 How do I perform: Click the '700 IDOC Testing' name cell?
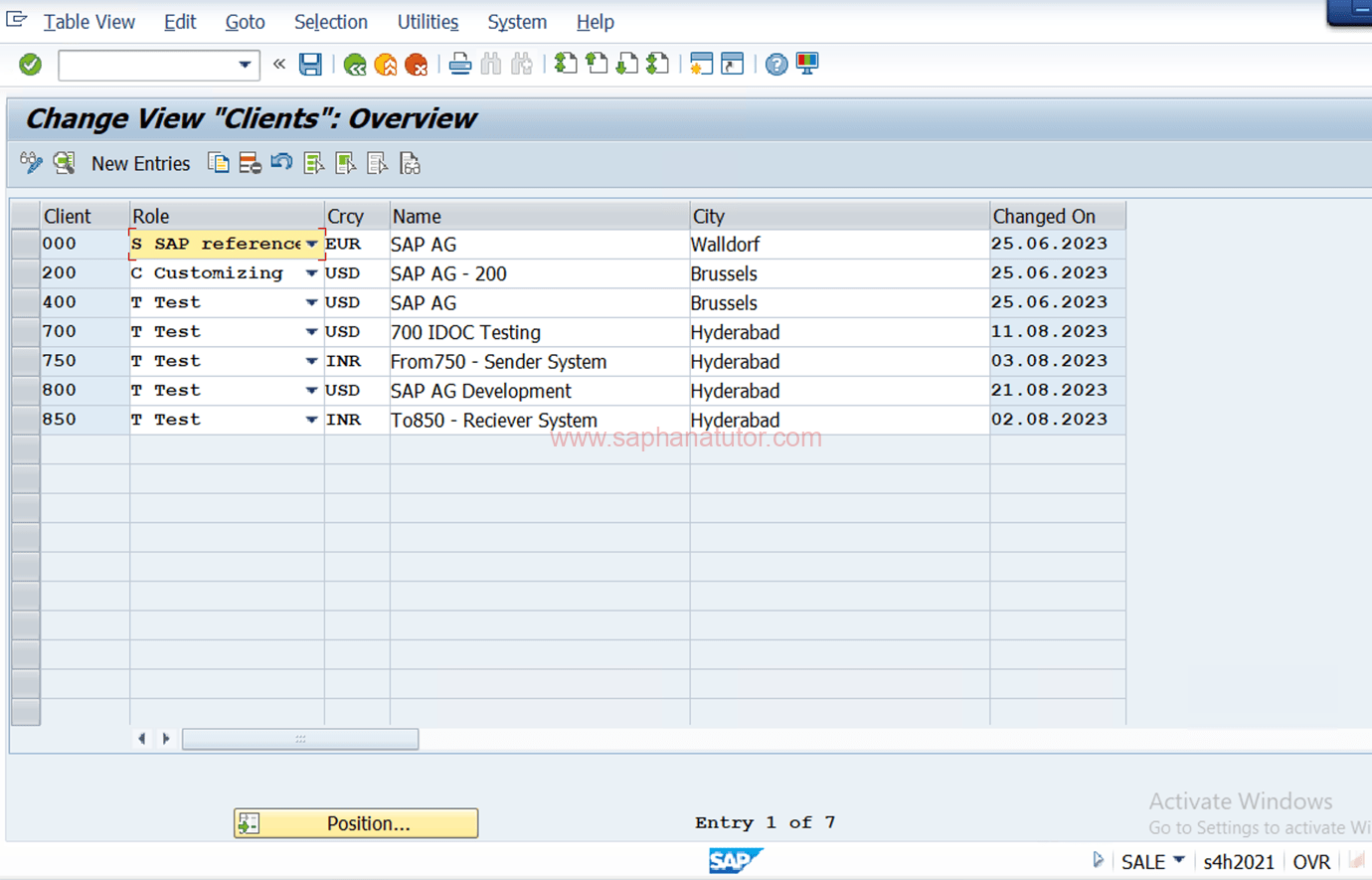click(540, 332)
